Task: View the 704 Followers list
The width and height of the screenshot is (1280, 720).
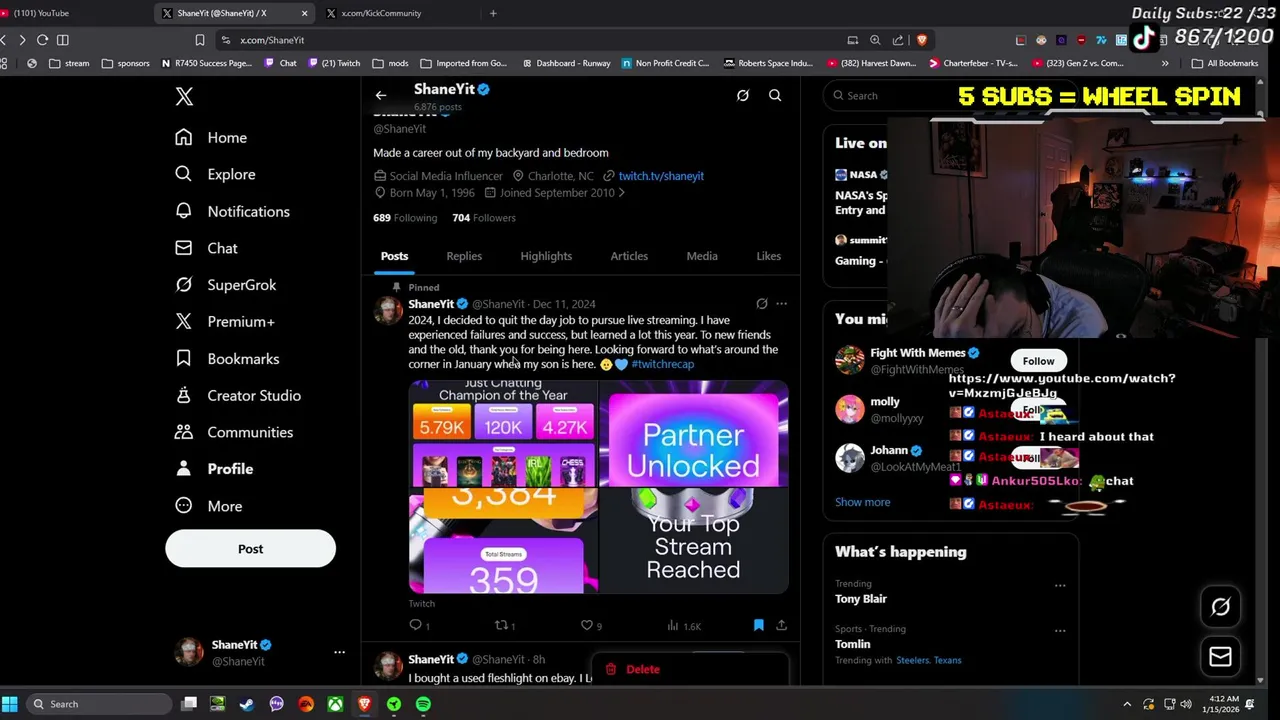Action: pos(484,218)
